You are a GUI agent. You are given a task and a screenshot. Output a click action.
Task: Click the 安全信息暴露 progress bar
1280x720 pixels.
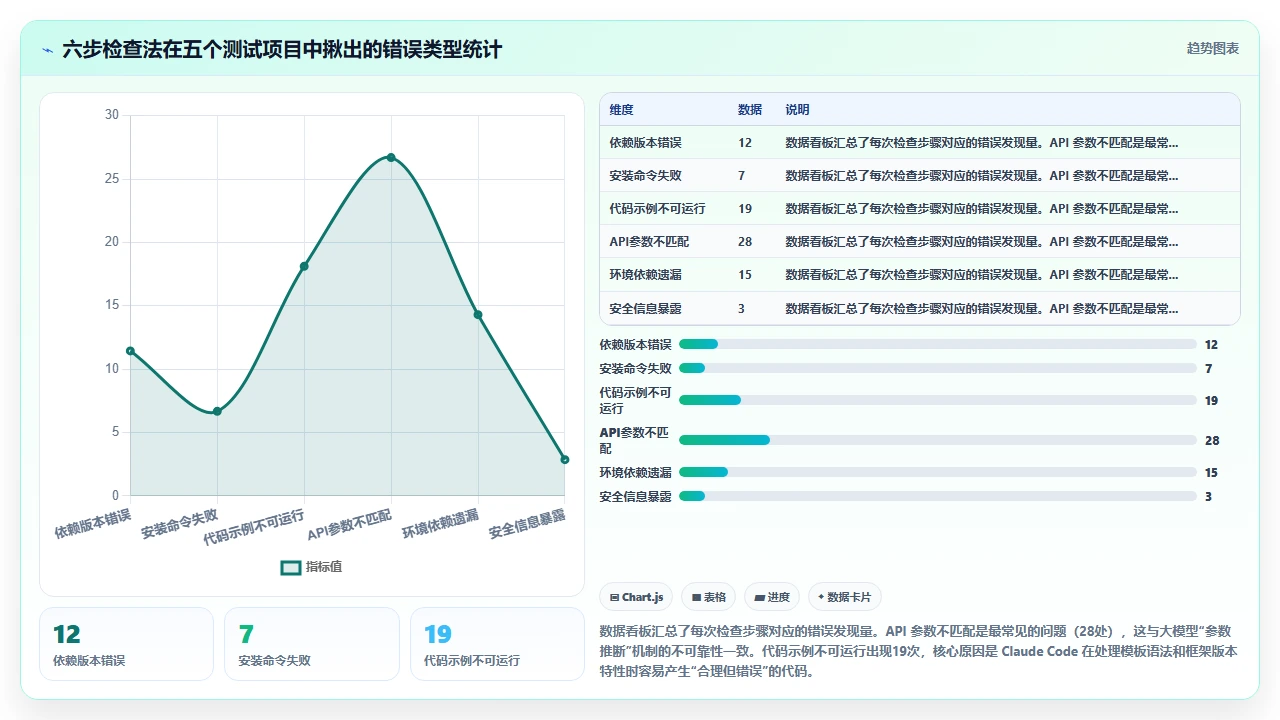pos(937,496)
